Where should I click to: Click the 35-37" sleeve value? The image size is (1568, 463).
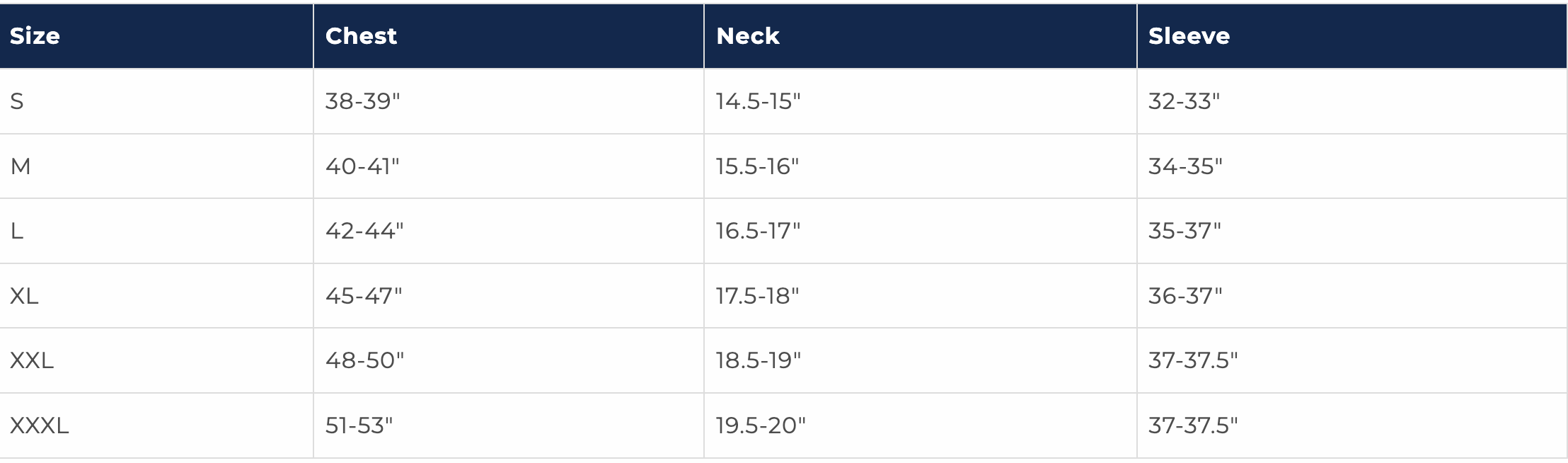pos(1185,231)
